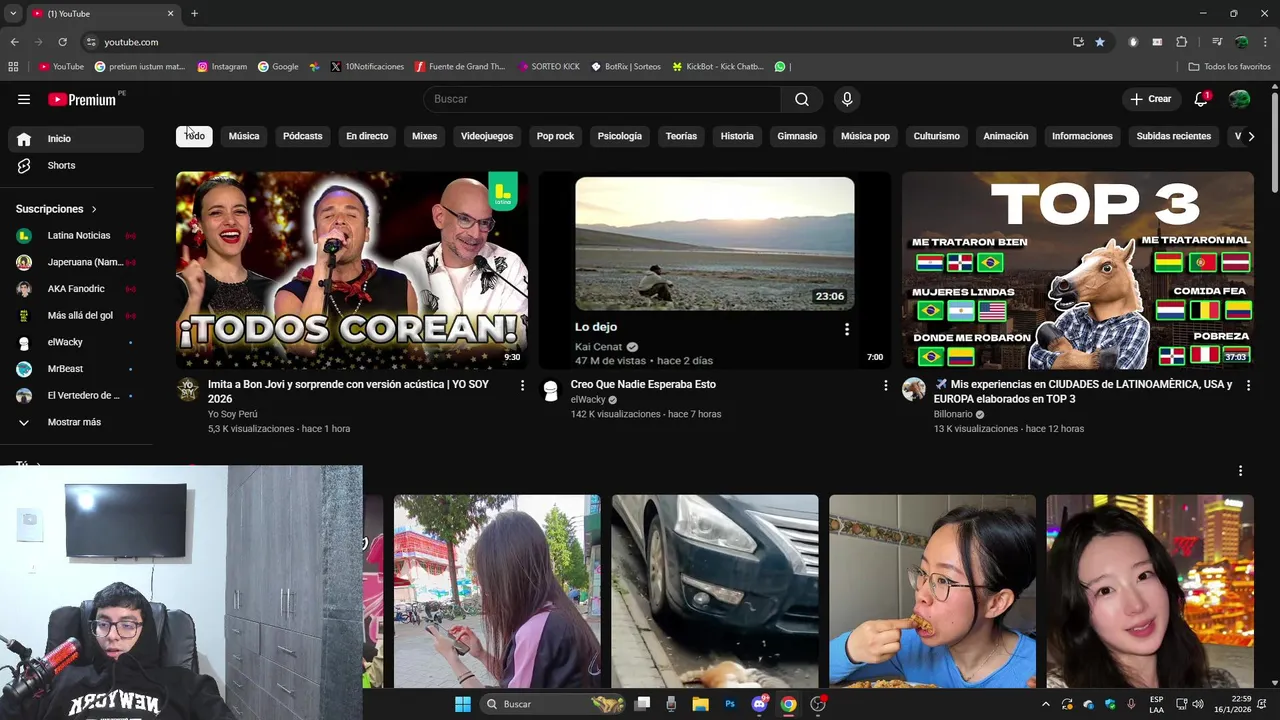
Task: Open the Windows Start menu
Action: pyautogui.click(x=463, y=704)
